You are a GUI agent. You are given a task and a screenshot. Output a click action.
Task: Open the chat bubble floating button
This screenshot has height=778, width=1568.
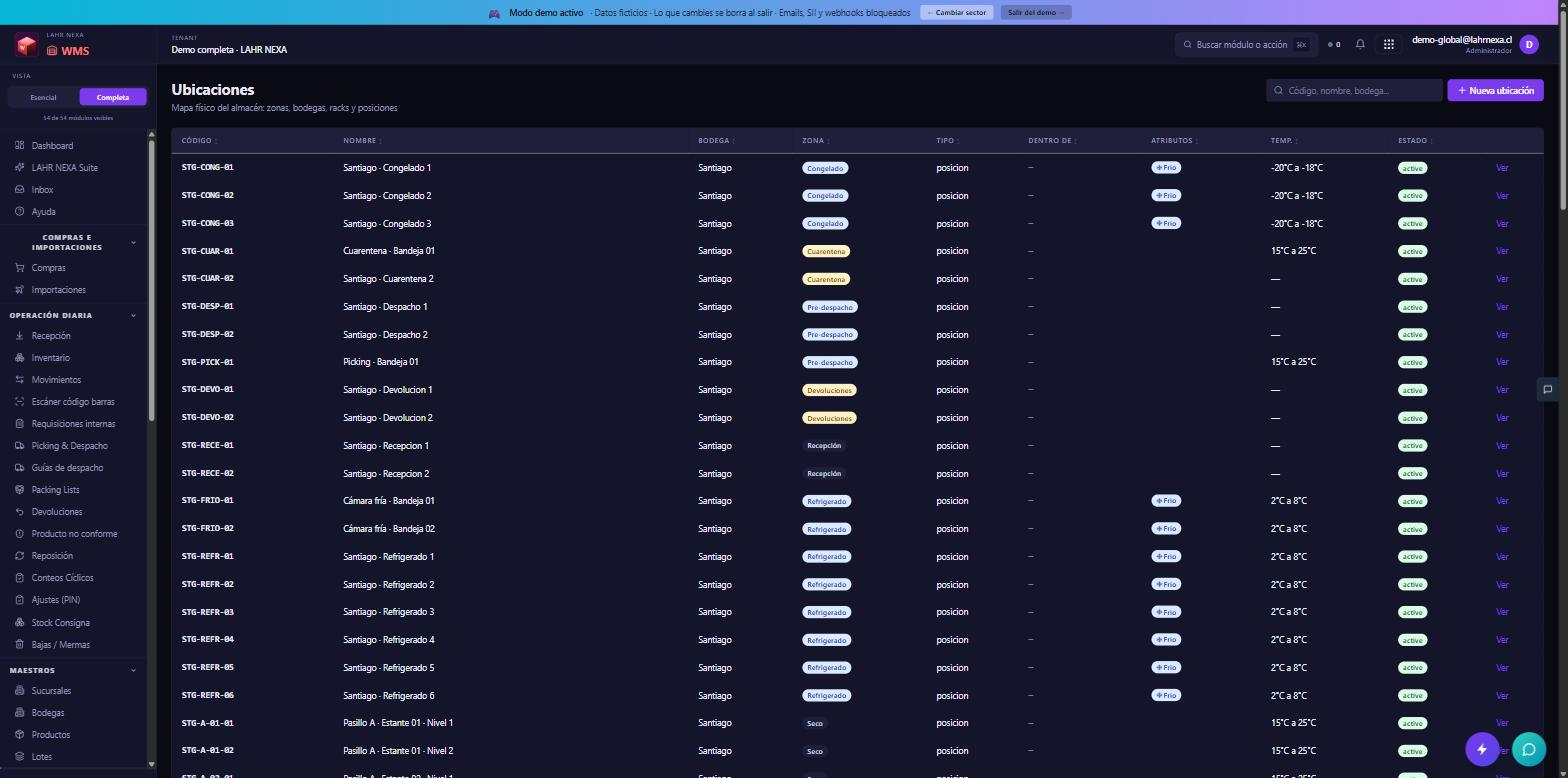coord(1528,748)
